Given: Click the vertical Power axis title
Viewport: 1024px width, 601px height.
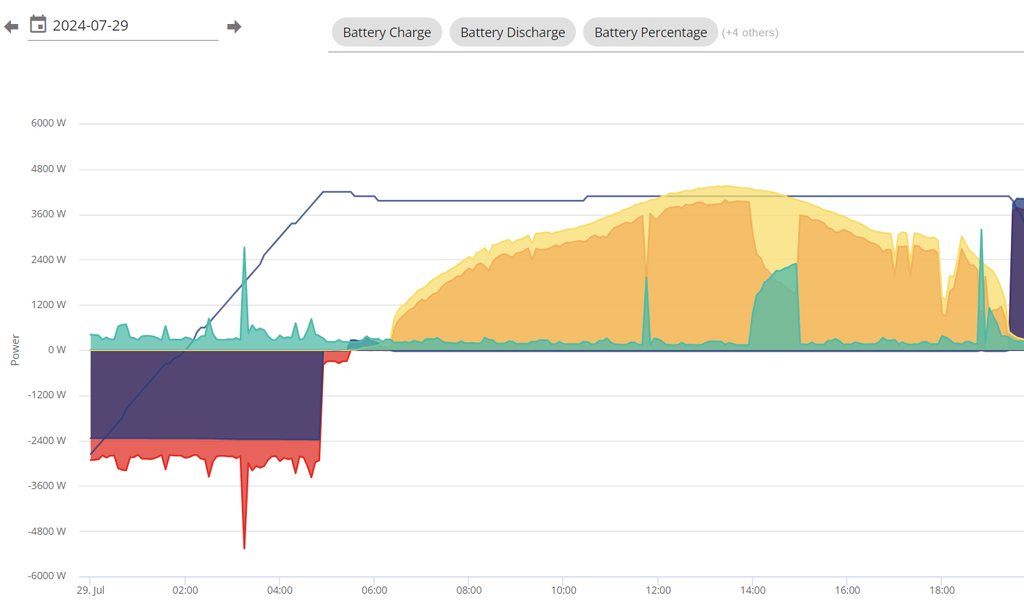Looking at the screenshot, I should [x=15, y=350].
